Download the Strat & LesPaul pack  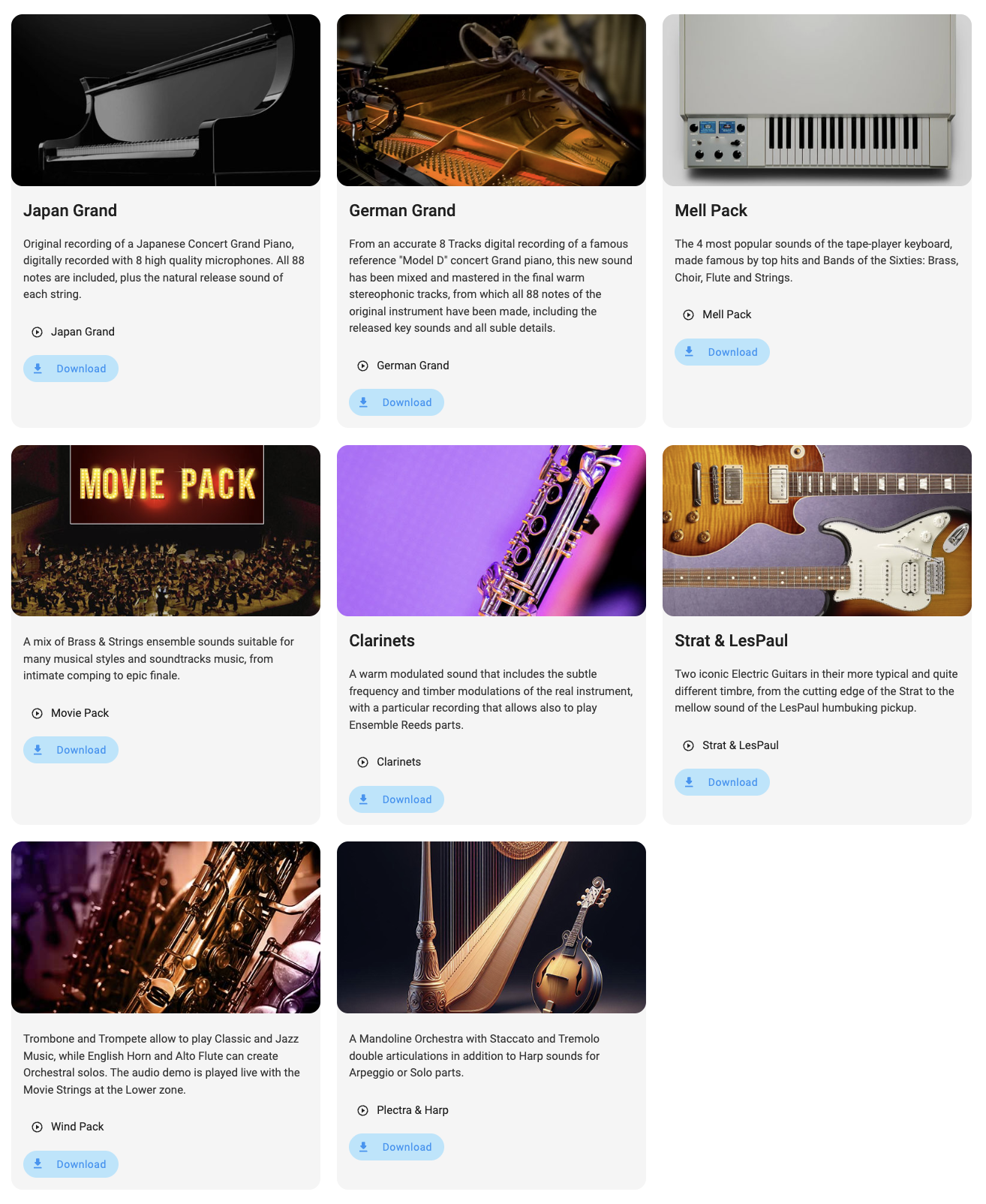722,782
